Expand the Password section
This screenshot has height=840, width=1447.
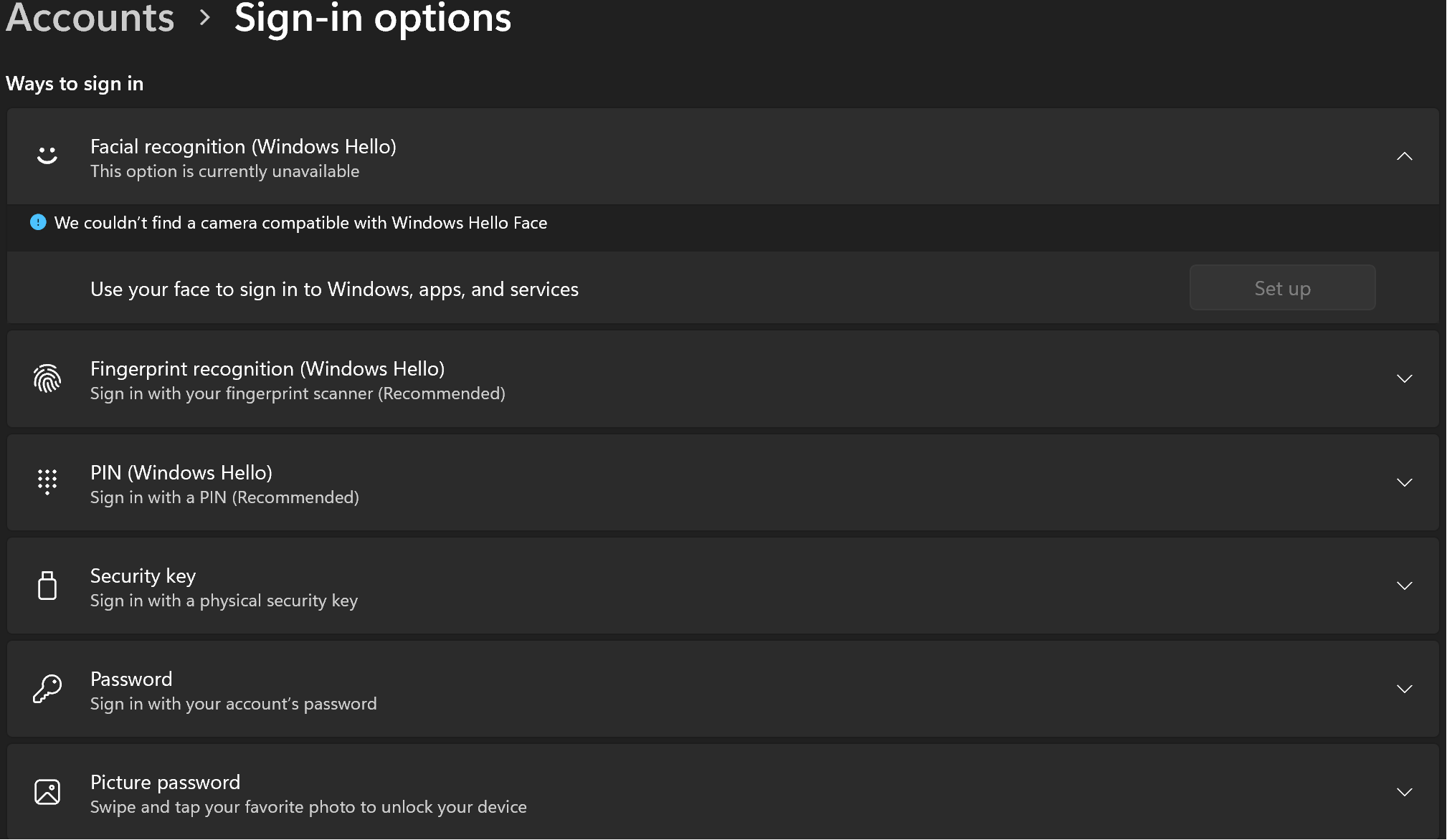1405,689
